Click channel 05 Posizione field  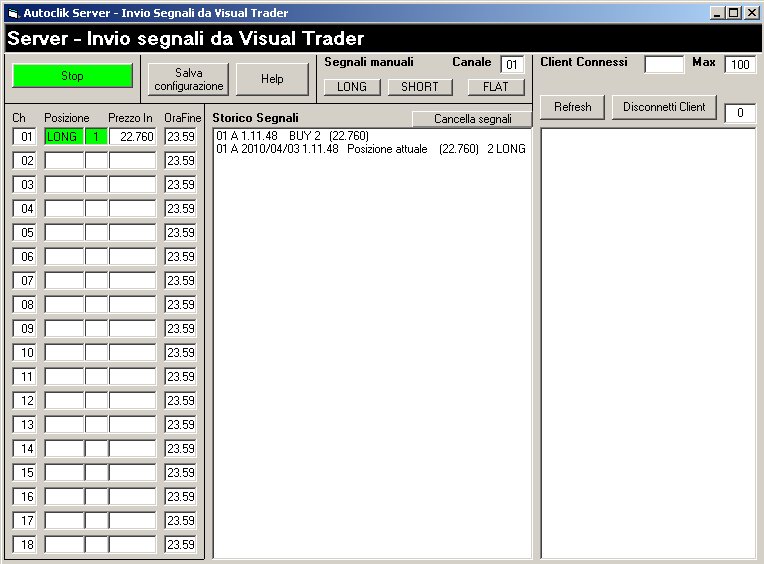tap(64, 232)
